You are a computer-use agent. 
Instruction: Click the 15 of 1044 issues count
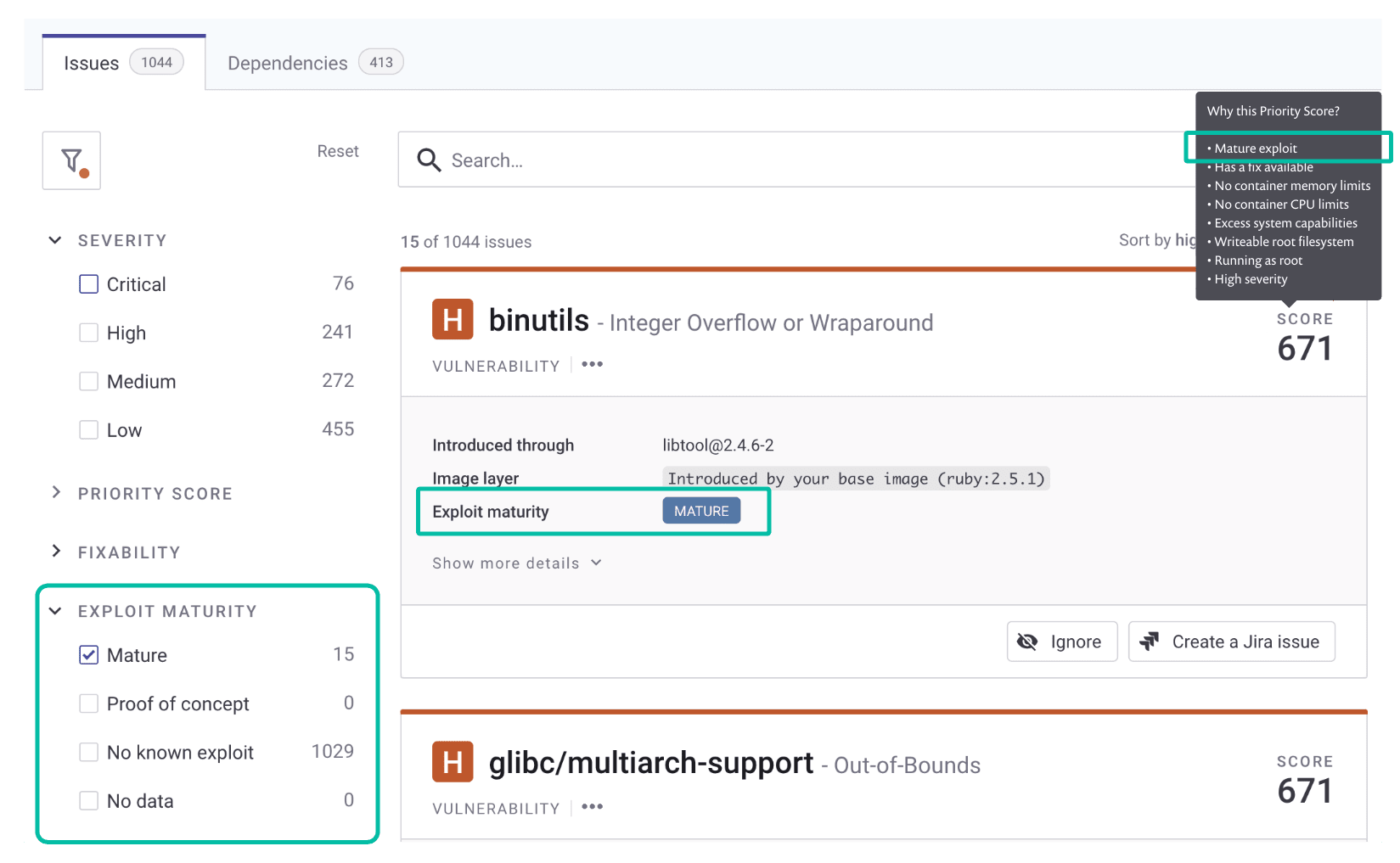(466, 242)
